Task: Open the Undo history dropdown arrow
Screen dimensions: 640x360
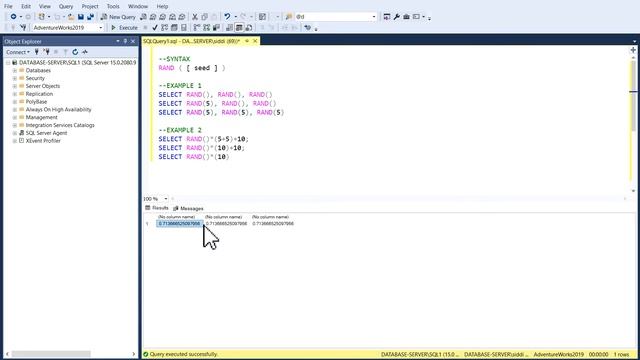Action: [236, 17]
